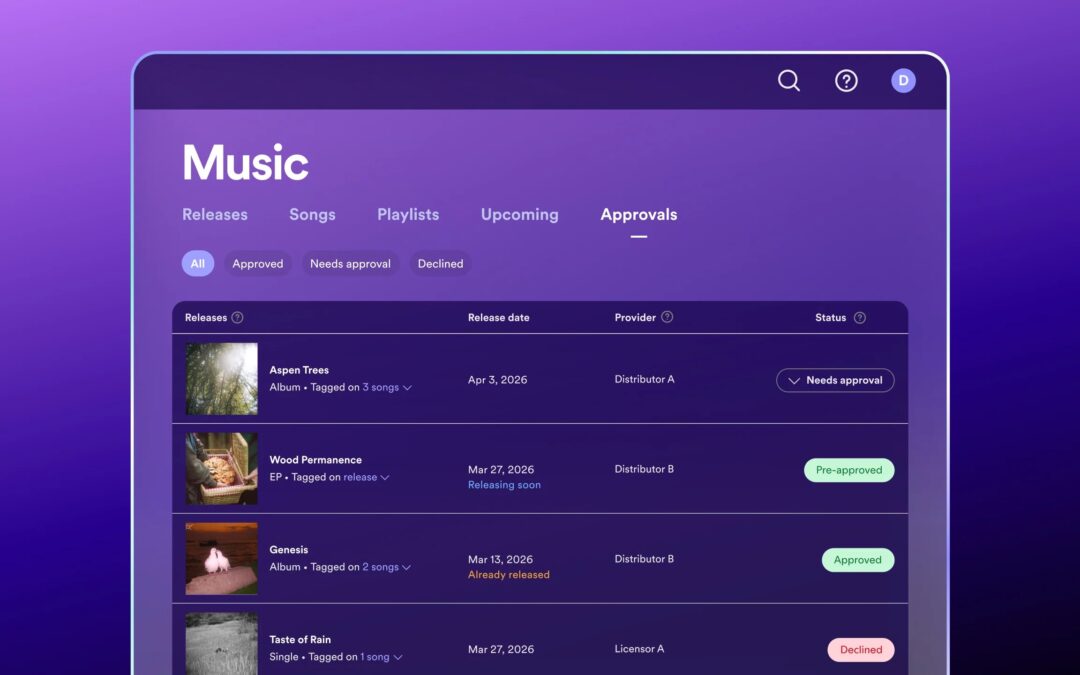The image size is (1080, 675).
Task: Click the Pre-approved status badge
Action: point(849,469)
